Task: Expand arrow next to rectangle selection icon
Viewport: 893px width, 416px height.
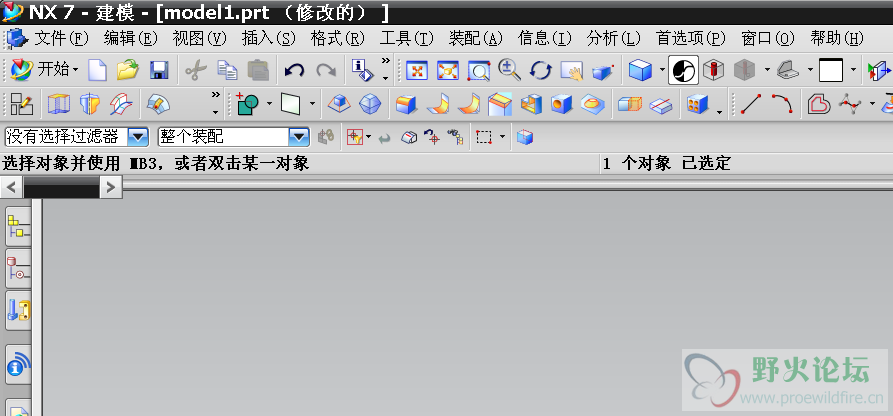Action: 502,137
